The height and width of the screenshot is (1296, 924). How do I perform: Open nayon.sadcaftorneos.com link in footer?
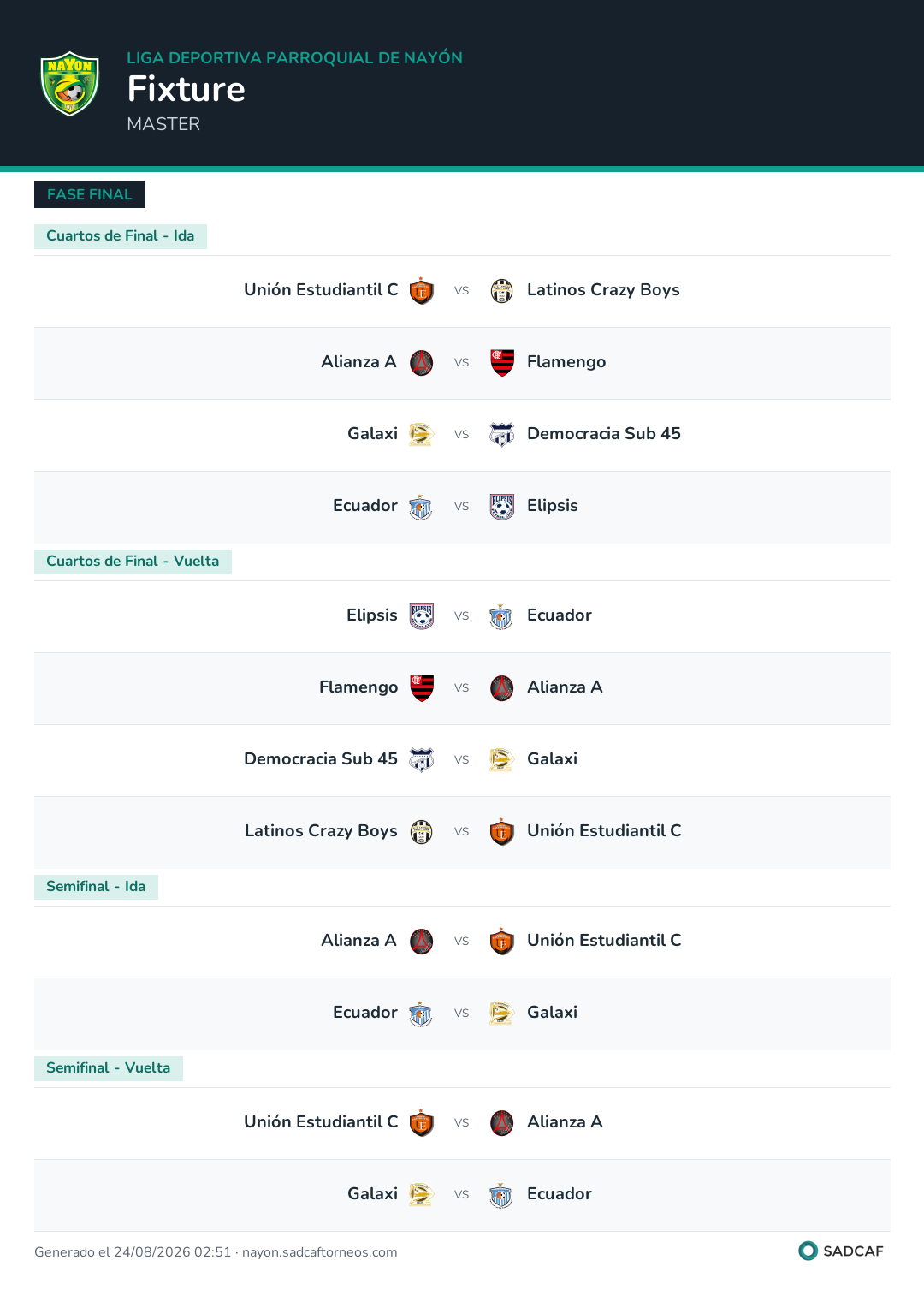(x=320, y=1252)
